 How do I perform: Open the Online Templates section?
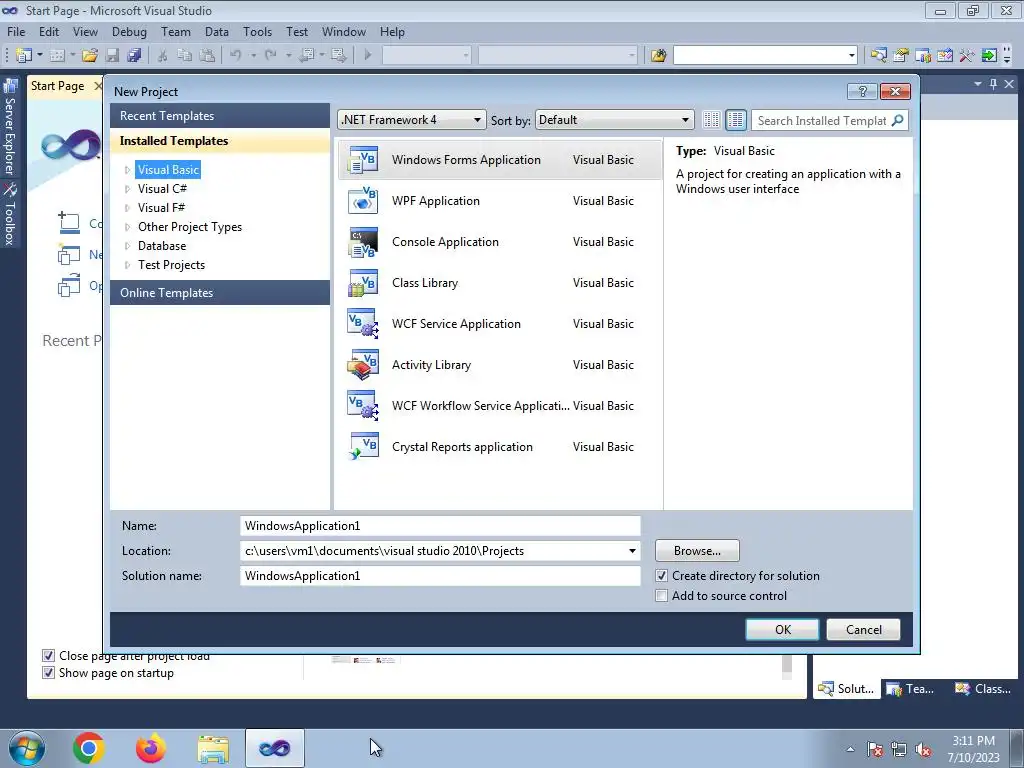tap(220, 293)
